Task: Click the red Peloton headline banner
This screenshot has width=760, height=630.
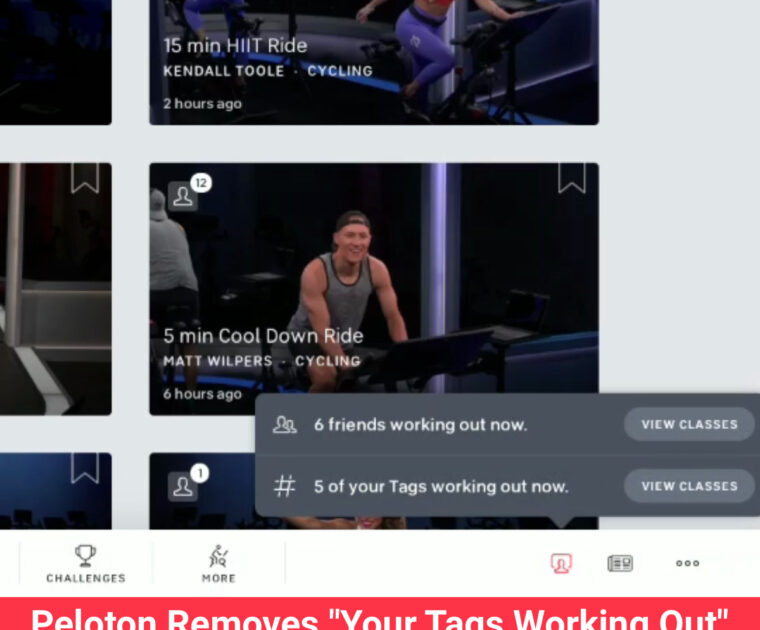Action: [x=380, y=615]
